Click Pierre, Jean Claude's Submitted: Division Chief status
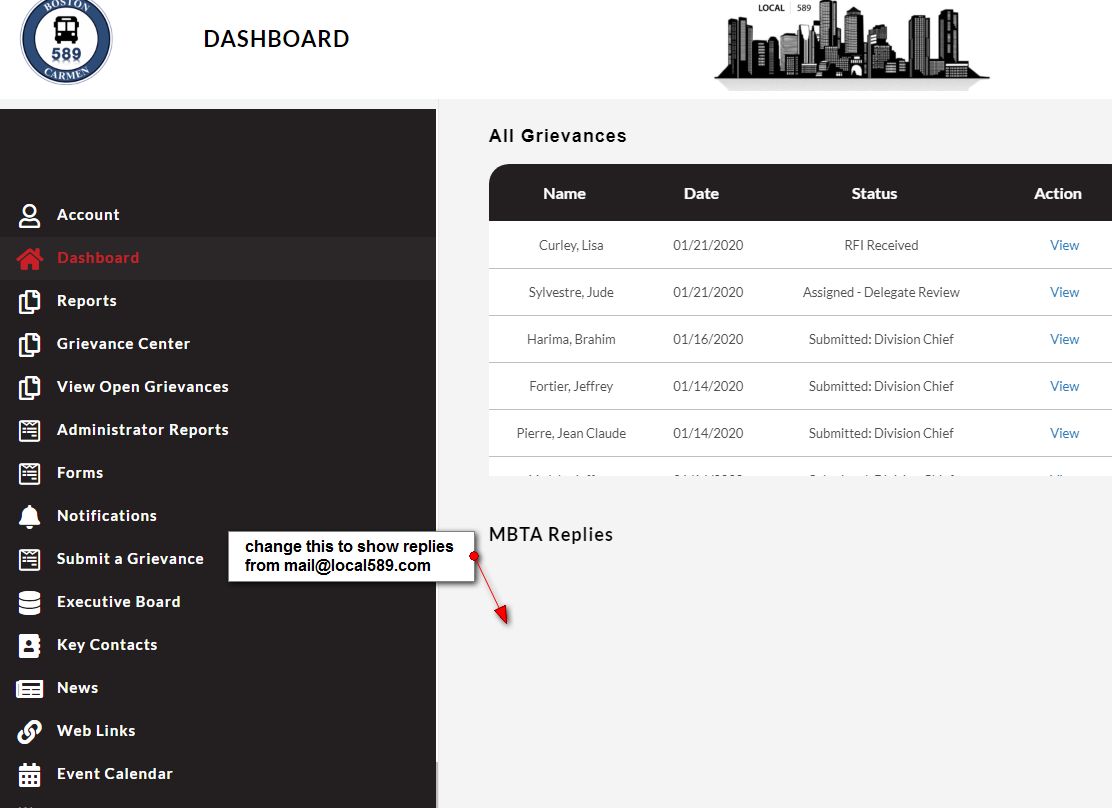 [881, 433]
